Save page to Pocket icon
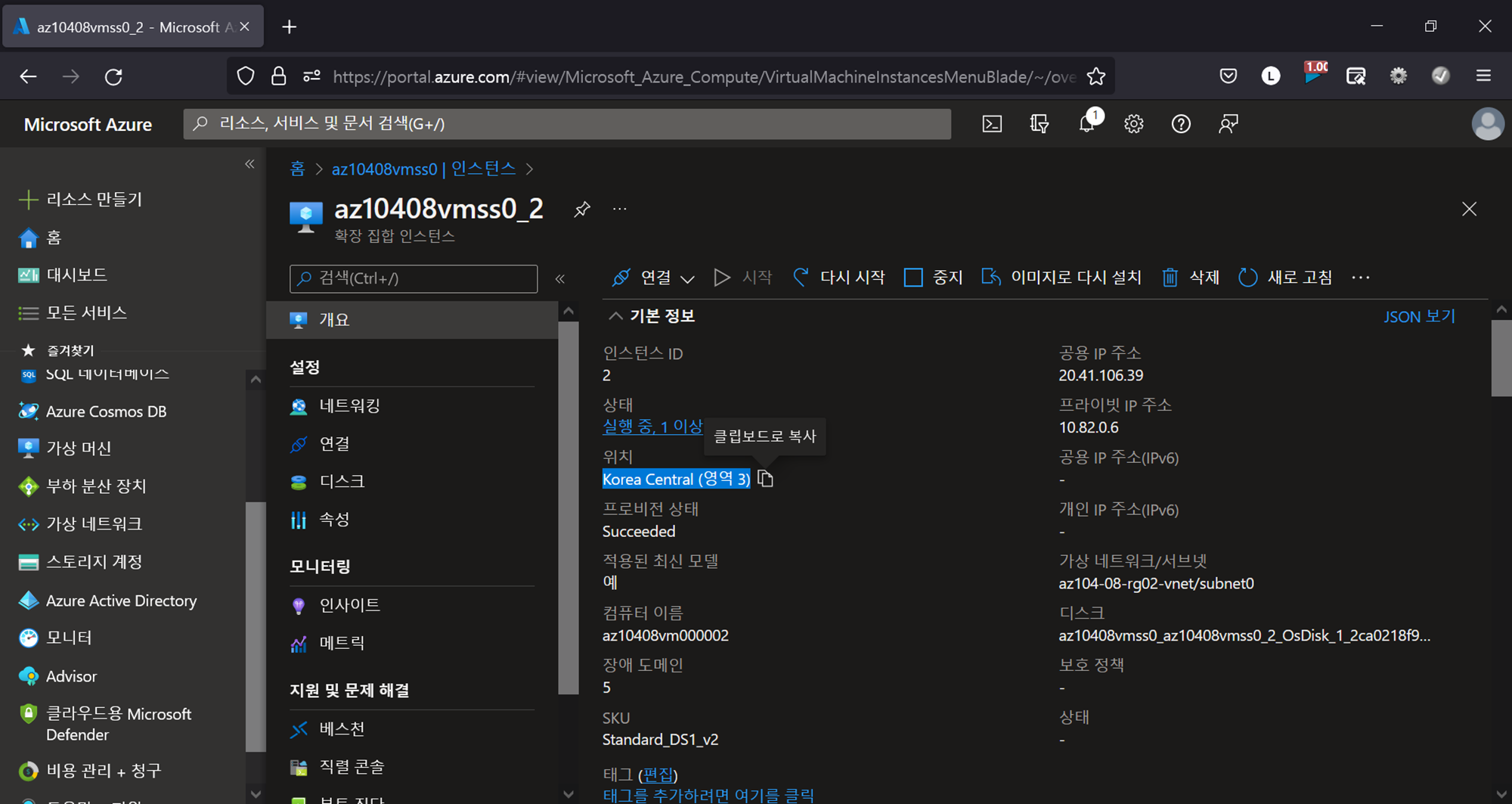1512x804 pixels. [x=1228, y=76]
